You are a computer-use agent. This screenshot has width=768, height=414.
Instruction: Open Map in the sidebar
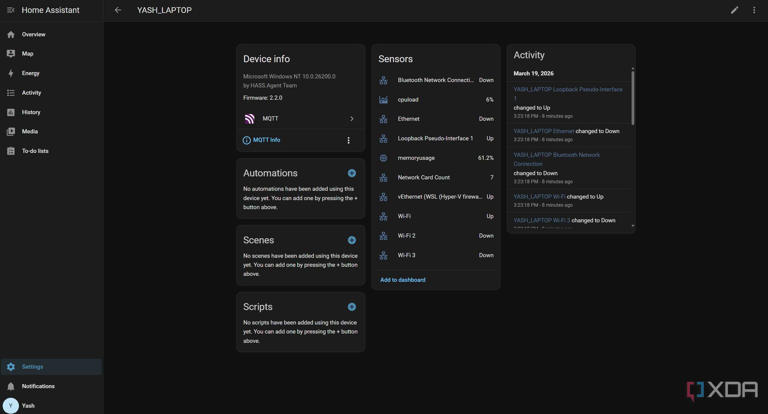51,54
